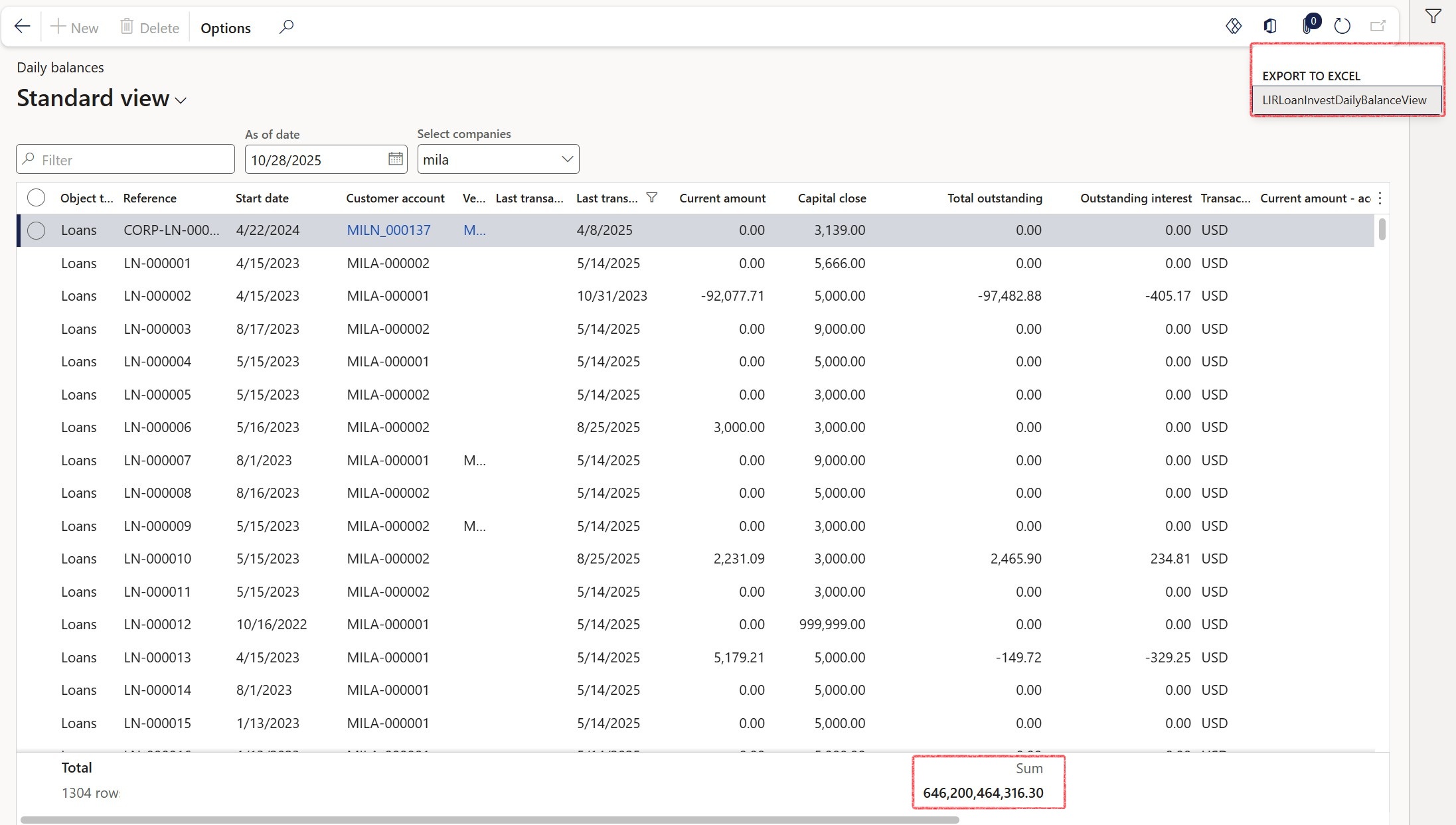This screenshot has height=825, width=1456.
Task: Open the Options menu
Action: [225, 28]
